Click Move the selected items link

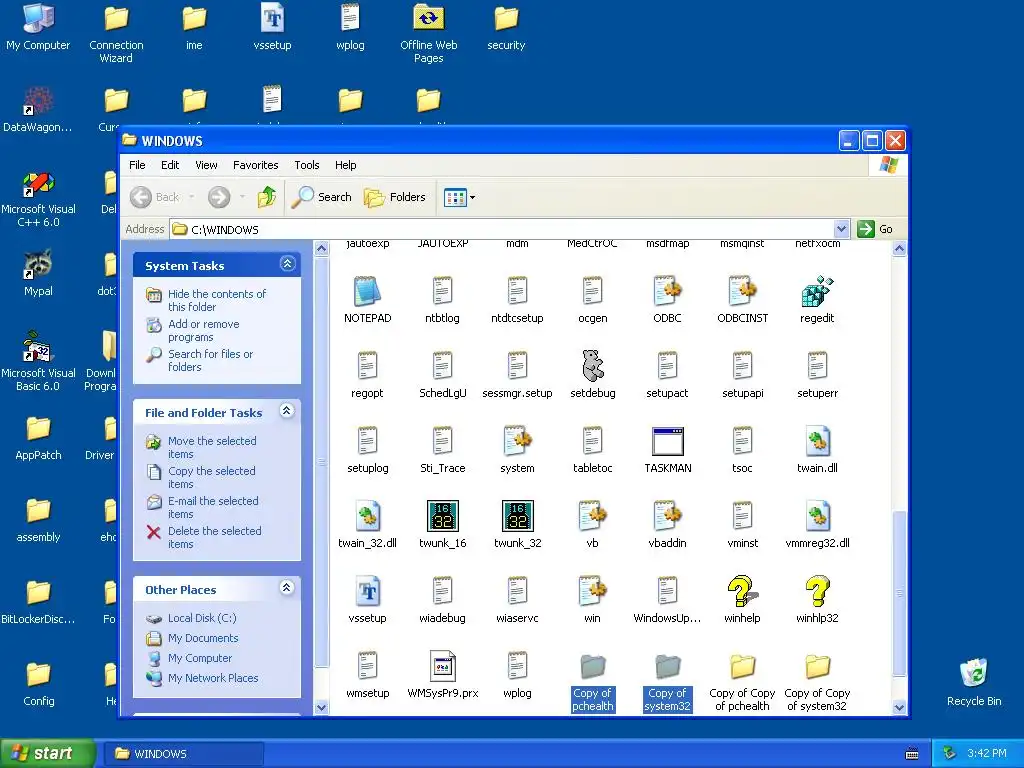point(212,447)
